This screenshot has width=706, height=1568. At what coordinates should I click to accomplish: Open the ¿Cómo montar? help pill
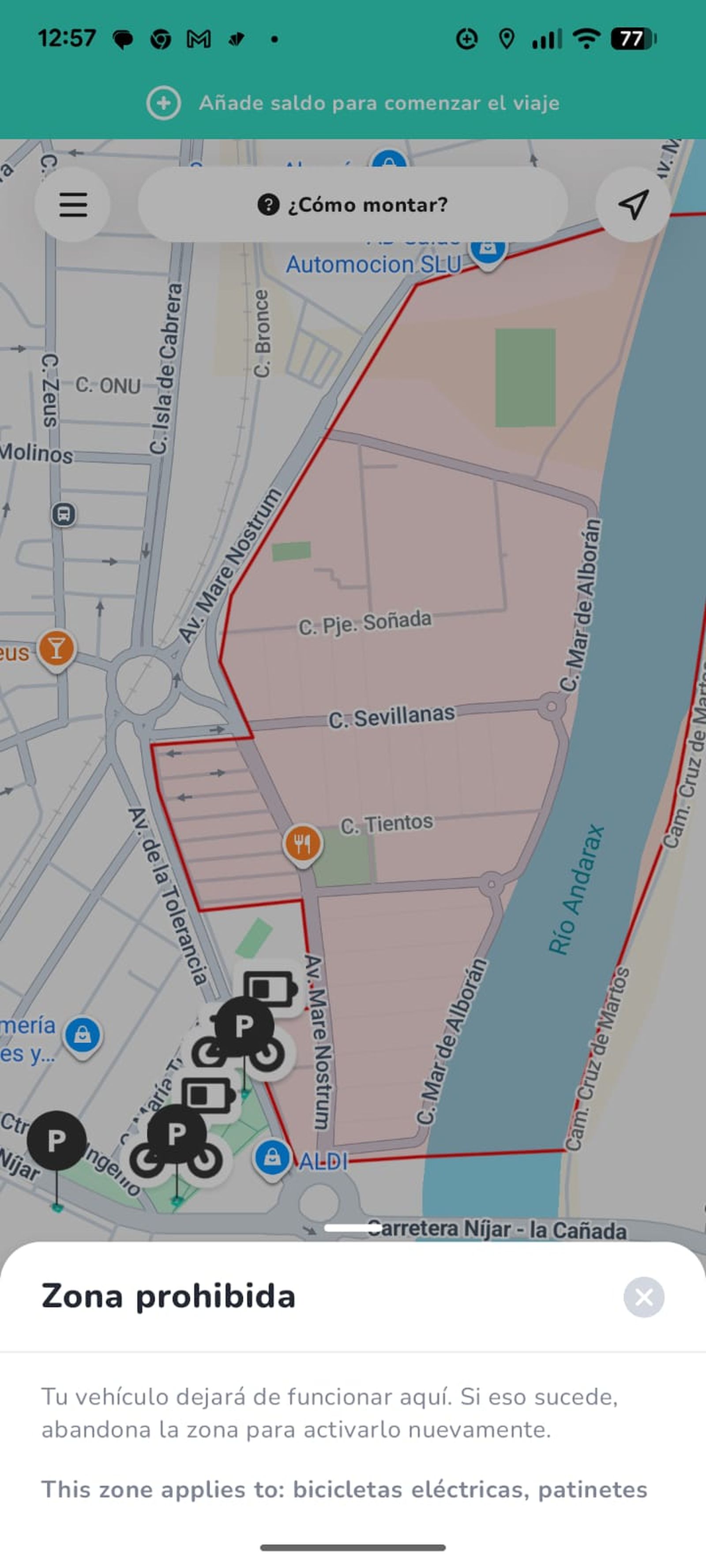pyautogui.click(x=353, y=205)
